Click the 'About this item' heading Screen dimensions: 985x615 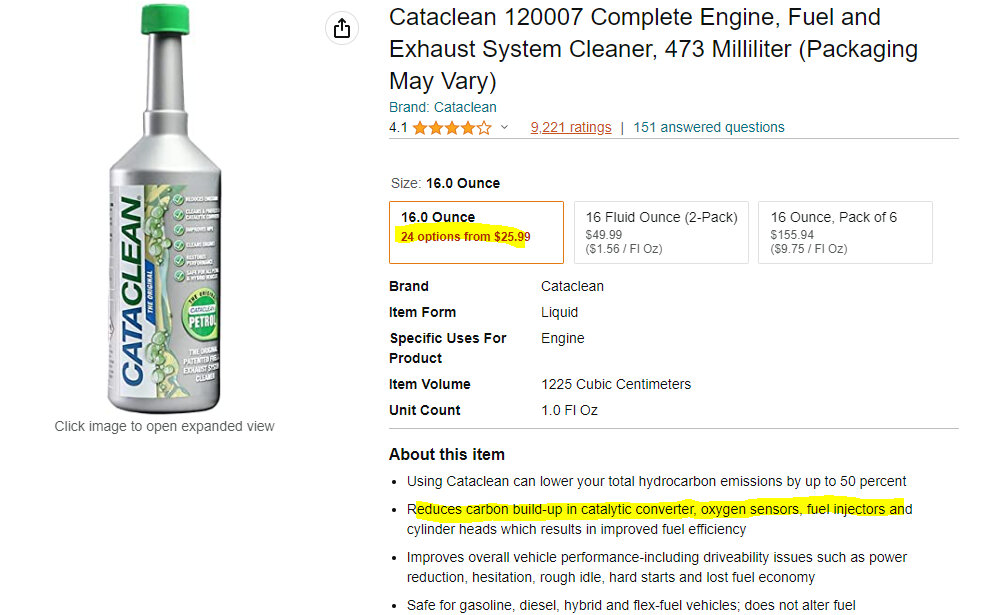coord(446,454)
